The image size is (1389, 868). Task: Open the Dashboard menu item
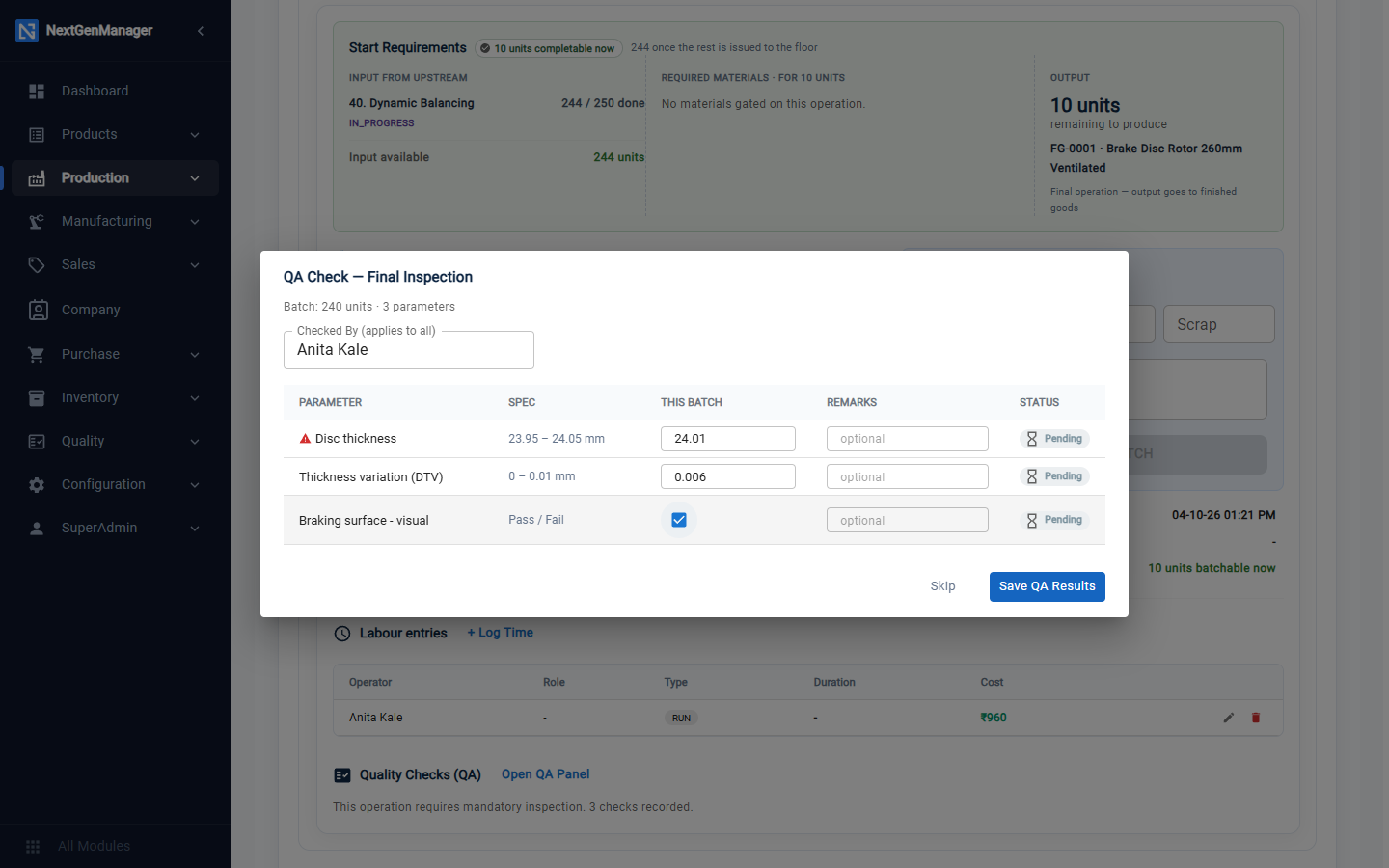[x=116, y=91]
